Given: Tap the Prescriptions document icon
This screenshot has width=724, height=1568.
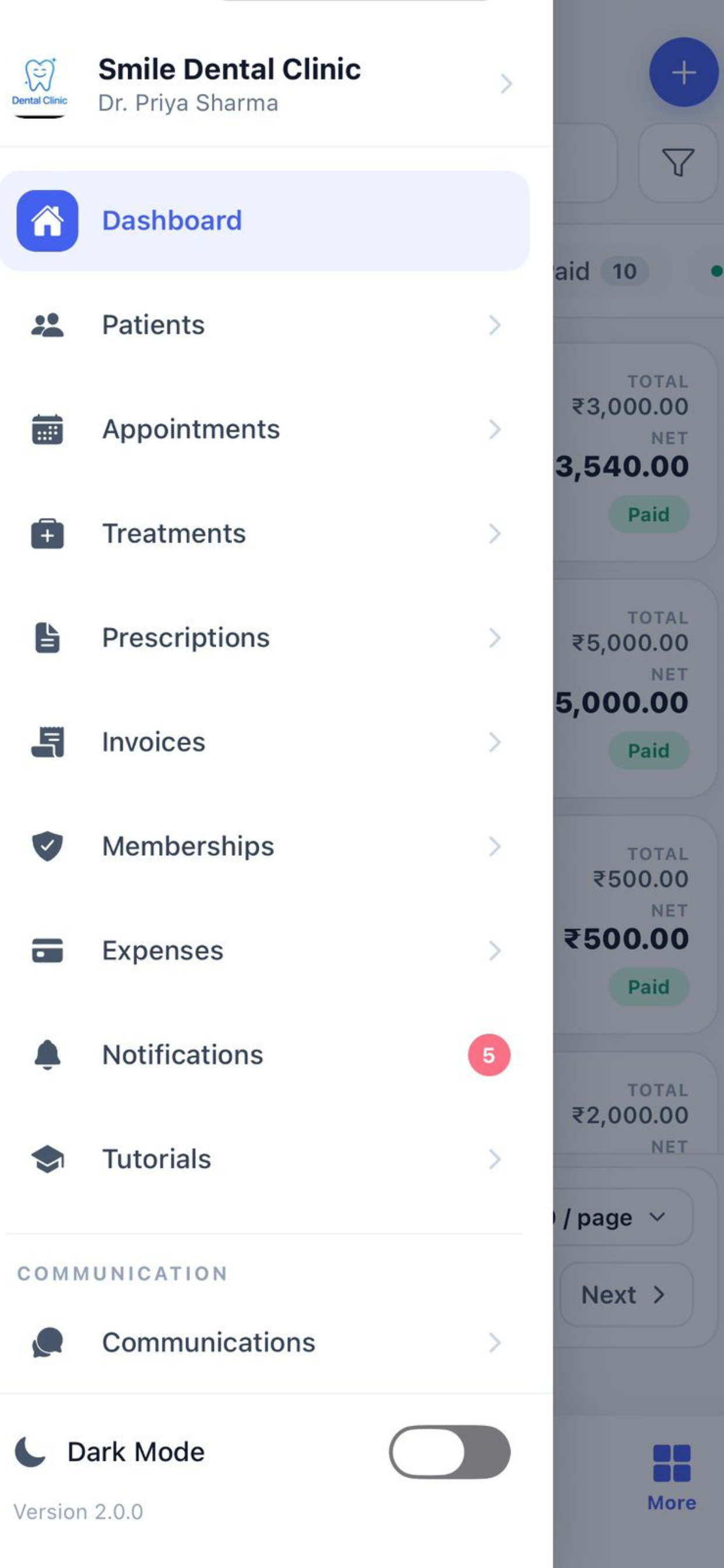Looking at the screenshot, I should [47, 638].
